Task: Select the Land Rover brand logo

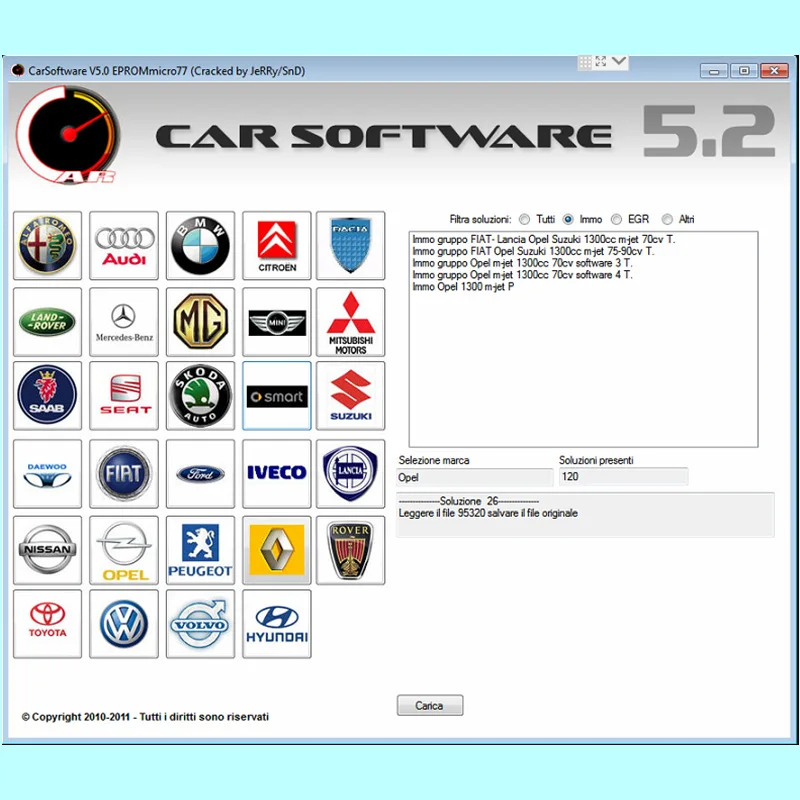Action: 47,322
